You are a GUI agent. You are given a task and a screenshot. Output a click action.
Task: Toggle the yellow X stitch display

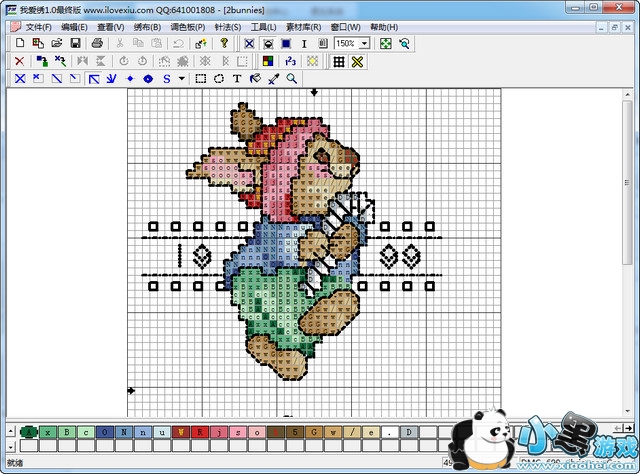[357, 62]
